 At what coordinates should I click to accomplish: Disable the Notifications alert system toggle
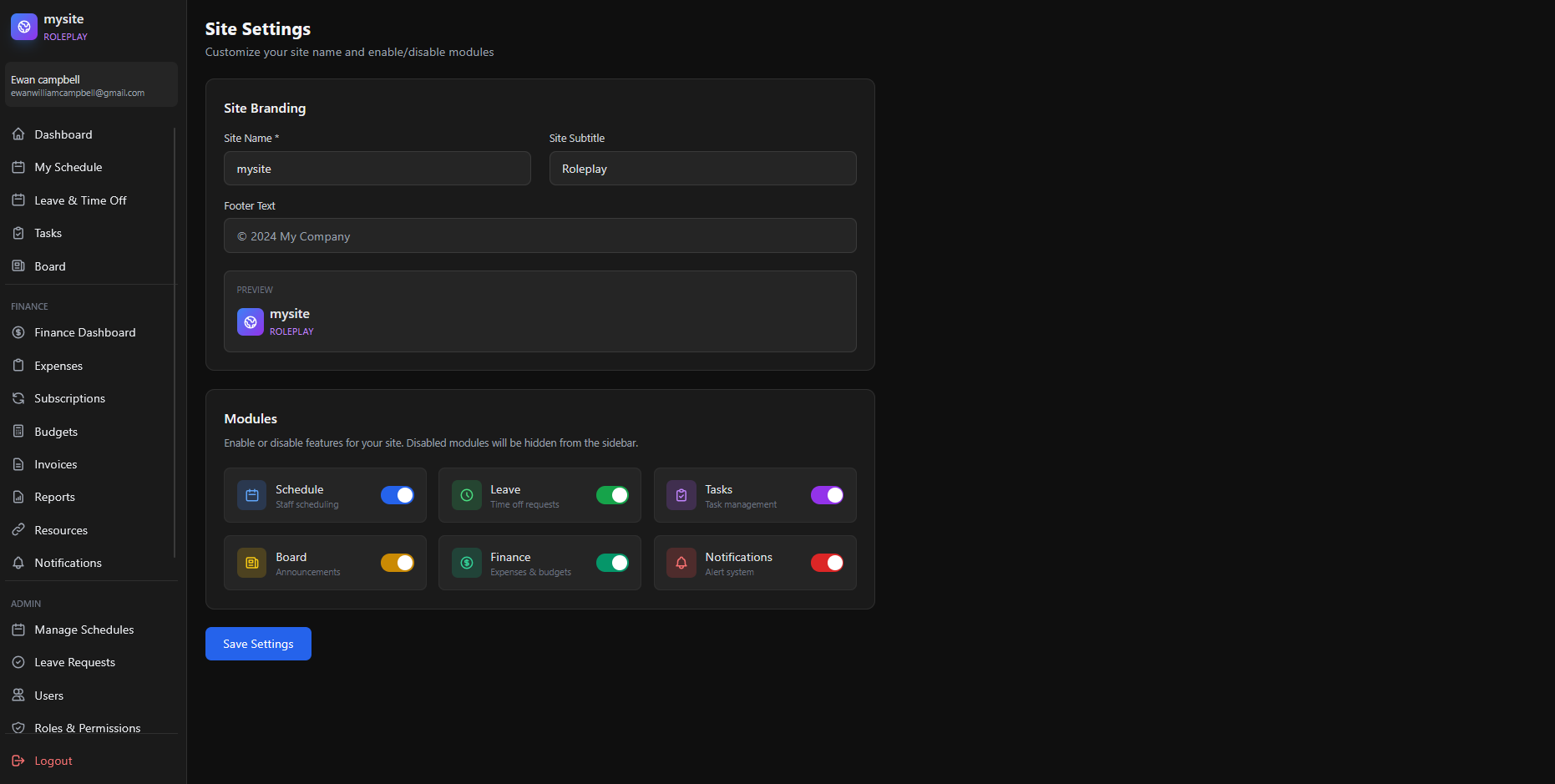coord(827,563)
